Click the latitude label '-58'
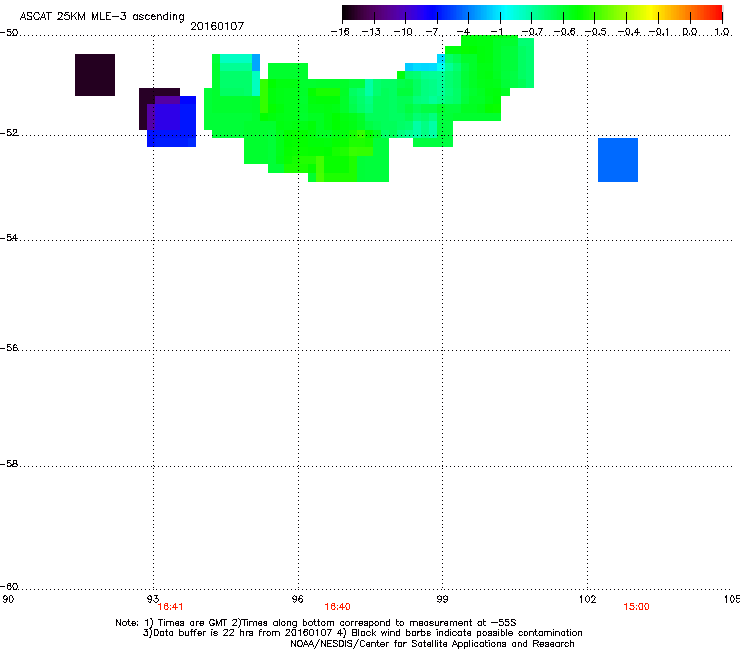 click(x=9, y=464)
